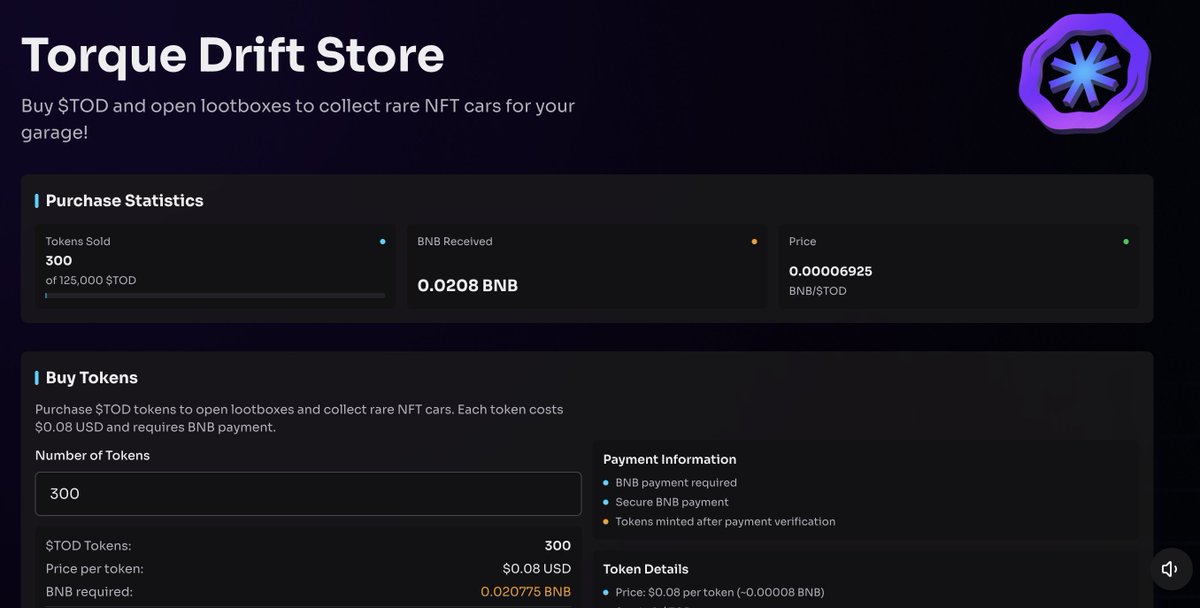Image resolution: width=1200 pixels, height=608 pixels.
Task: Click the Price card label
Action: click(x=803, y=241)
